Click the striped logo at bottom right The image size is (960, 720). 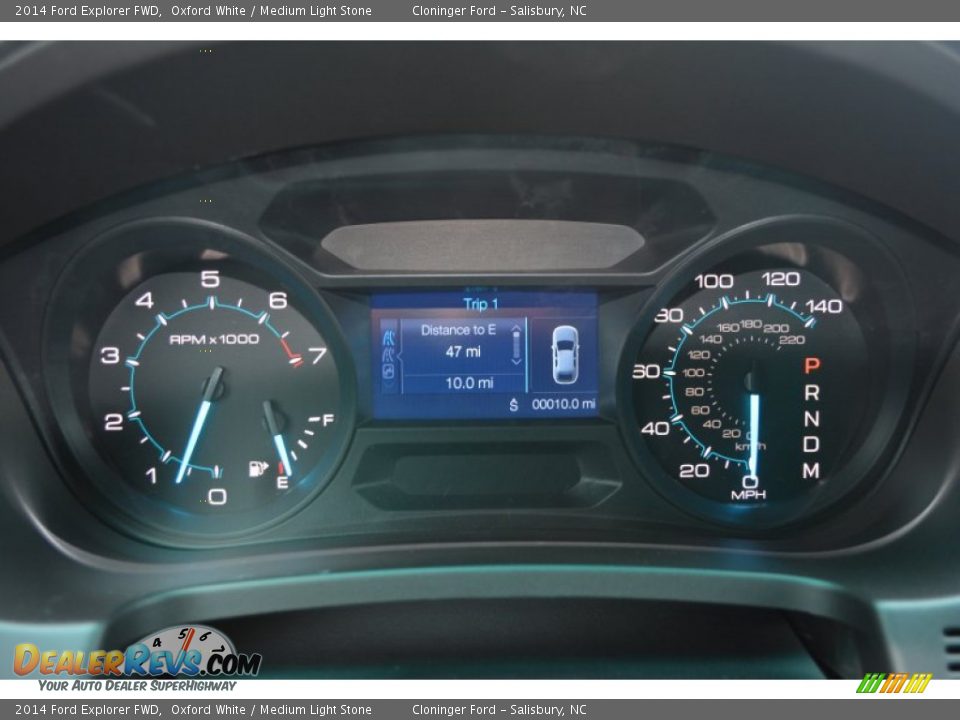[893, 683]
